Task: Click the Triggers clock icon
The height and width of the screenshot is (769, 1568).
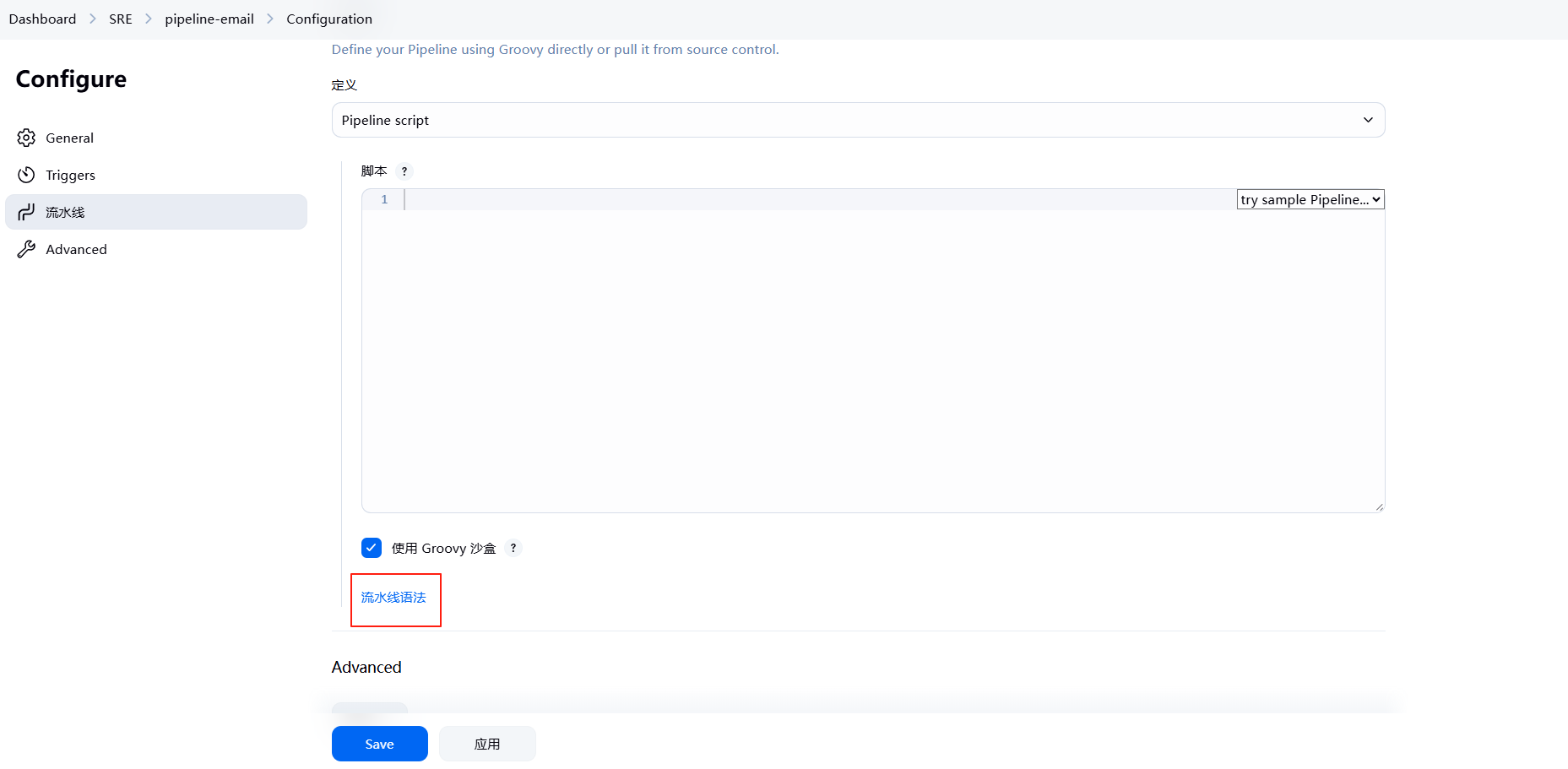Action: (26, 175)
